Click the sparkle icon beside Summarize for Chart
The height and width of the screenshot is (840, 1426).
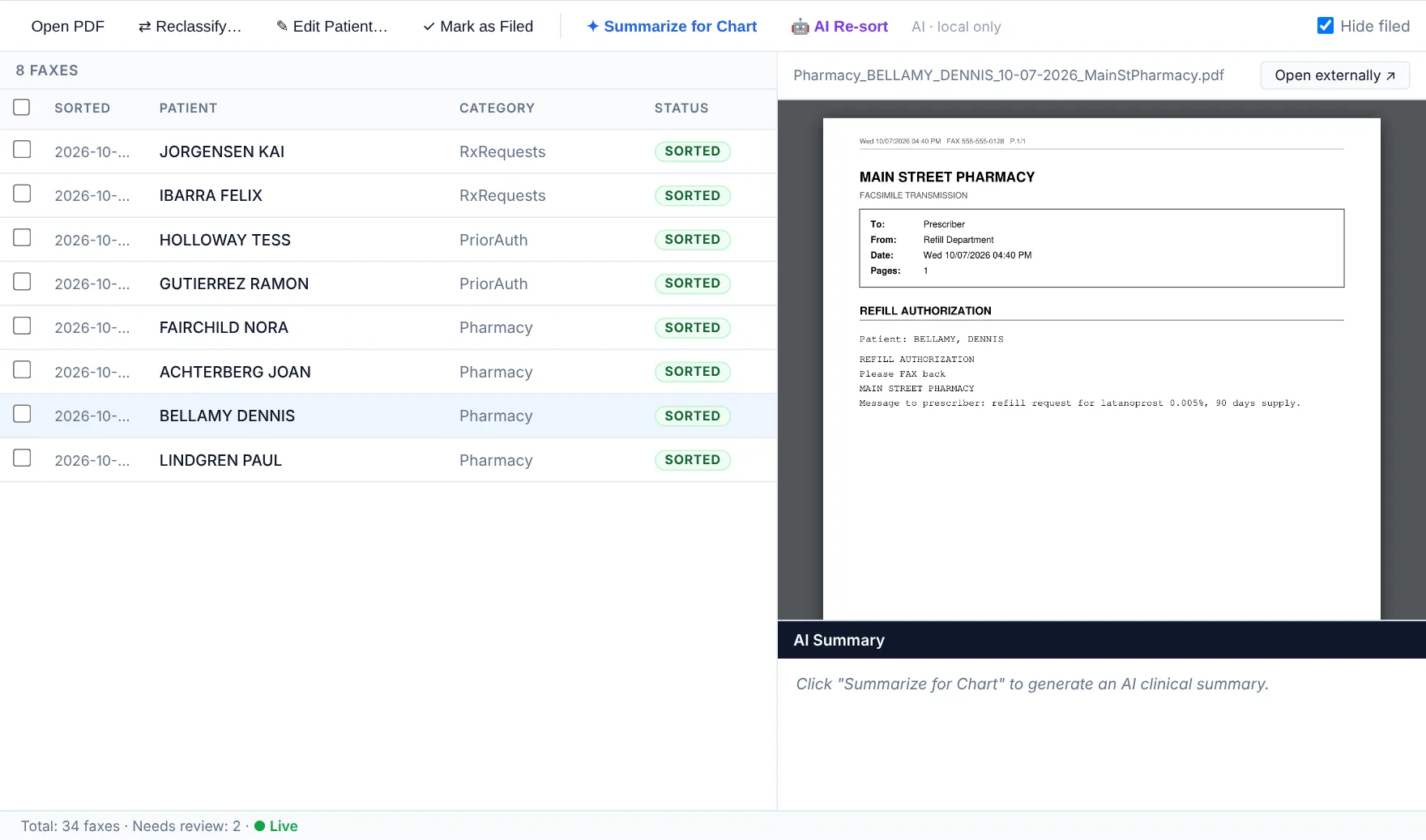pos(593,26)
